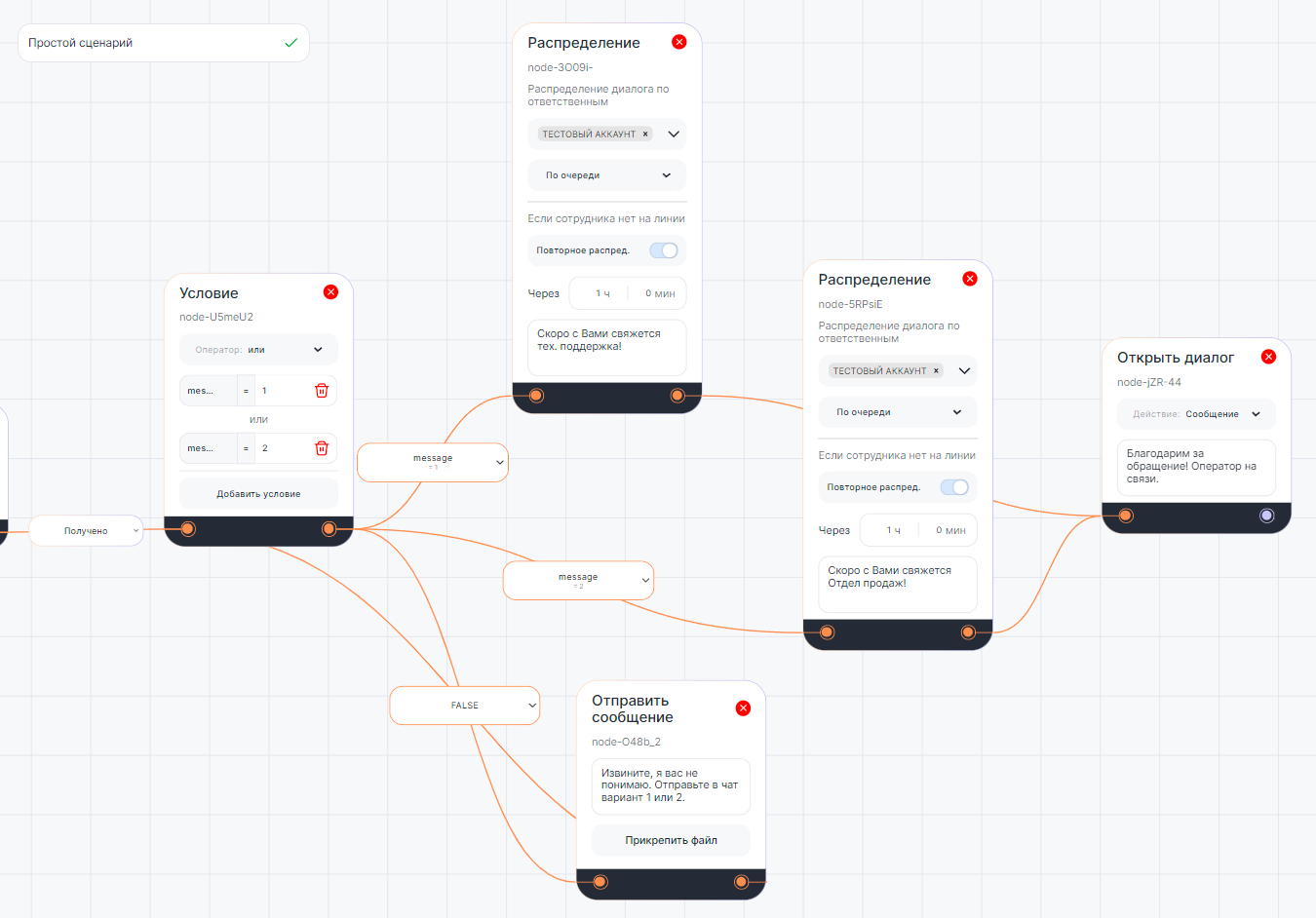
Task: Open the Получено edge label dropdown
Action: pyautogui.click(x=135, y=531)
